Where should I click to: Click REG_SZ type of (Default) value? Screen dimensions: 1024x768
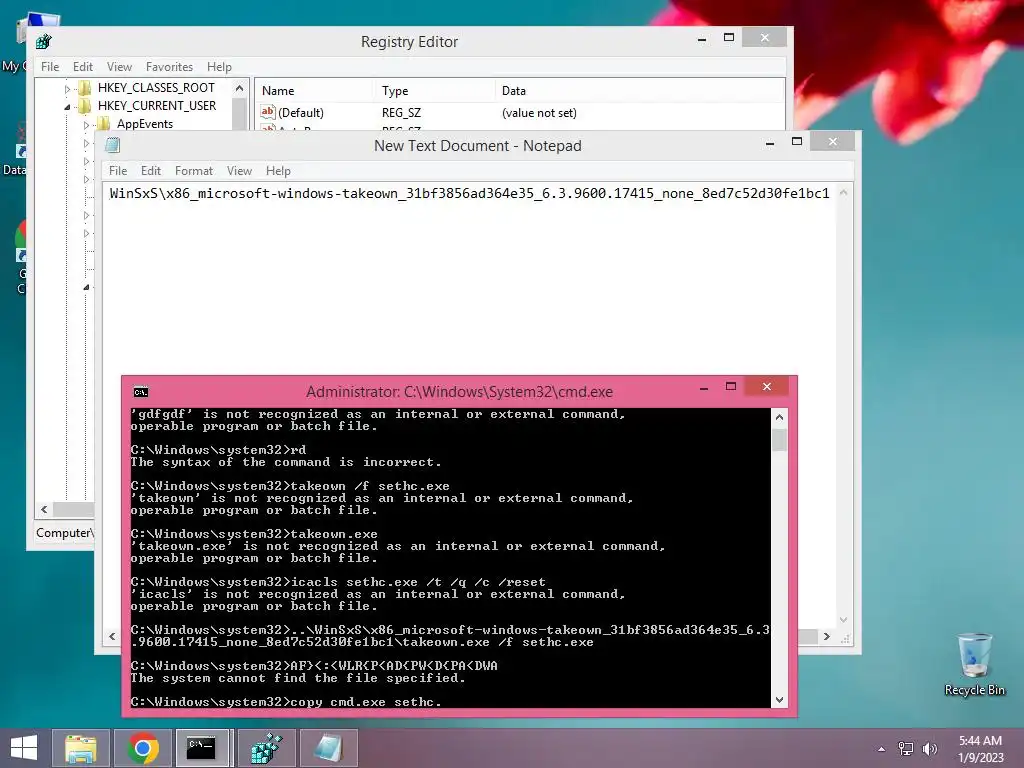[x=402, y=112]
